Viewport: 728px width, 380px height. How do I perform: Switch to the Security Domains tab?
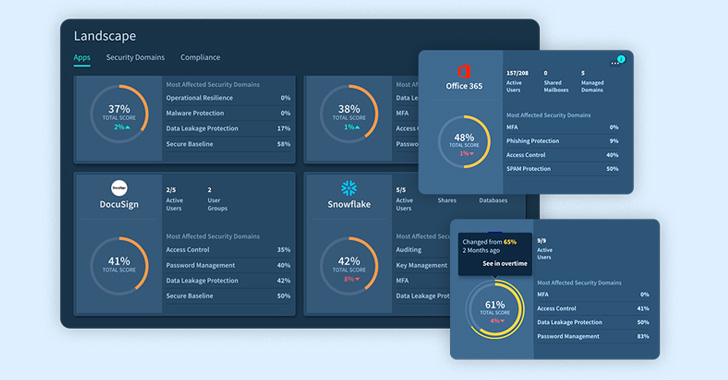coord(135,58)
